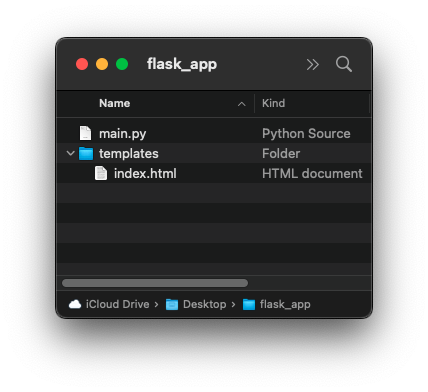Sort files by Name column header
Screen dimensions: 428x392
[x=115, y=103]
